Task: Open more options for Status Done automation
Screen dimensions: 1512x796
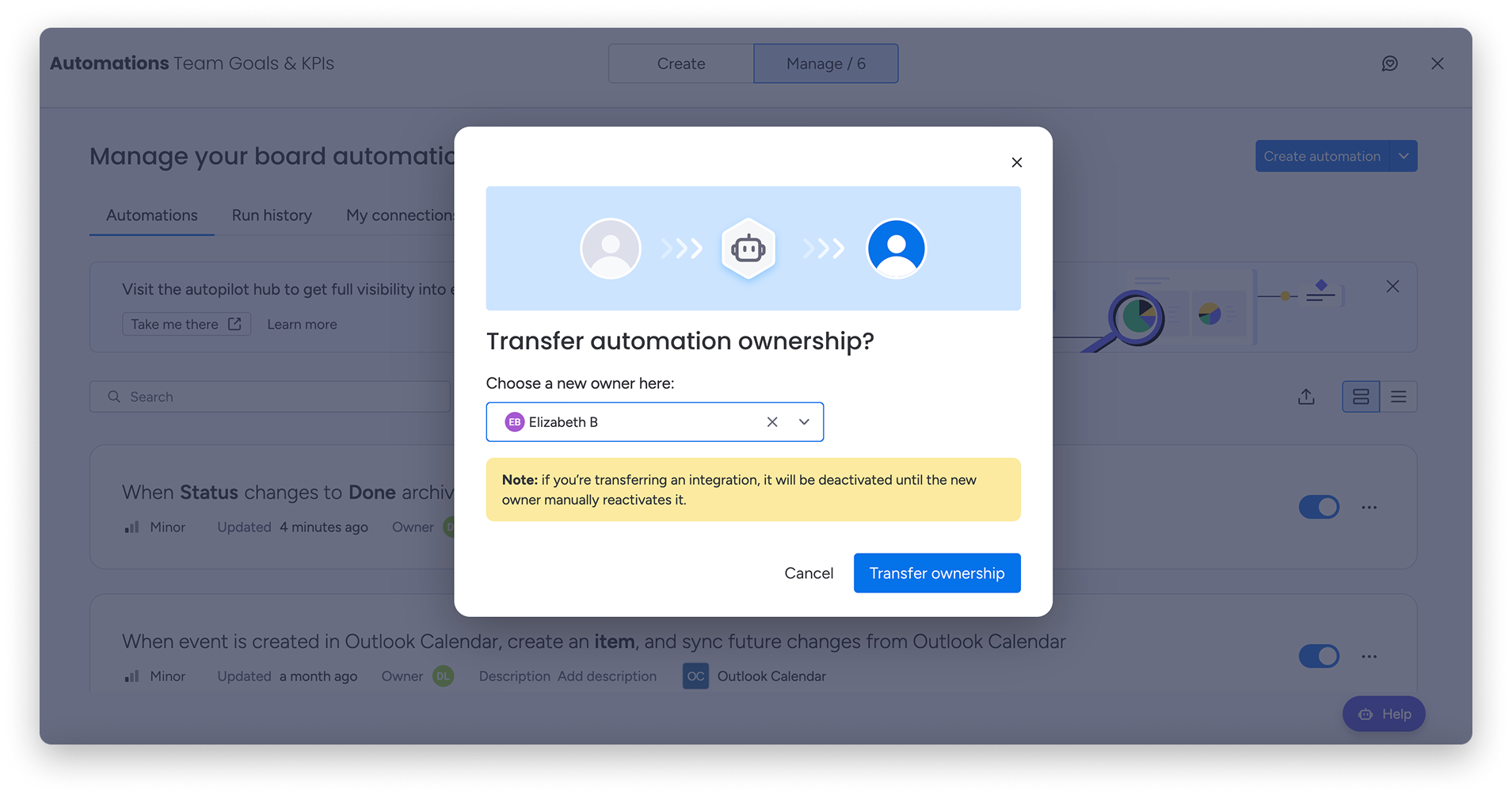Action: click(x=1369, y=507)
